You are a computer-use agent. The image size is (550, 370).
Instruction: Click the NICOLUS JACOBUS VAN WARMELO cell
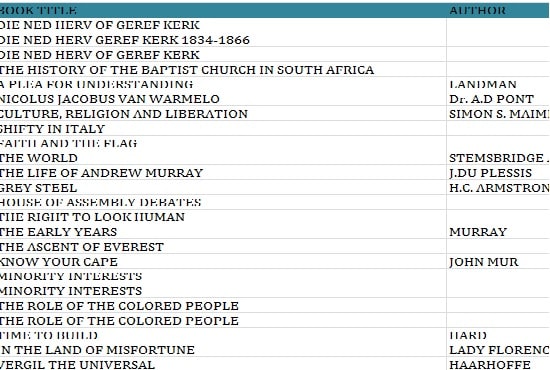[223, 99]
